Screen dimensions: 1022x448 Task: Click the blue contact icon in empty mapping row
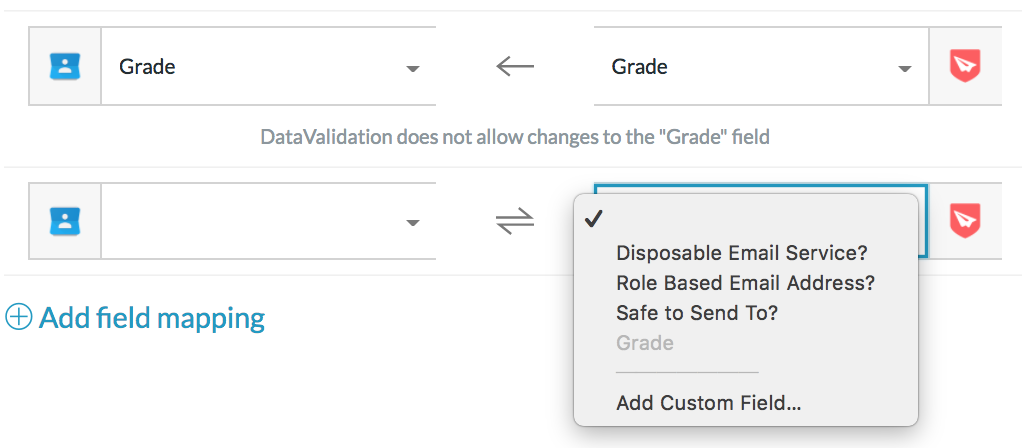65,221
